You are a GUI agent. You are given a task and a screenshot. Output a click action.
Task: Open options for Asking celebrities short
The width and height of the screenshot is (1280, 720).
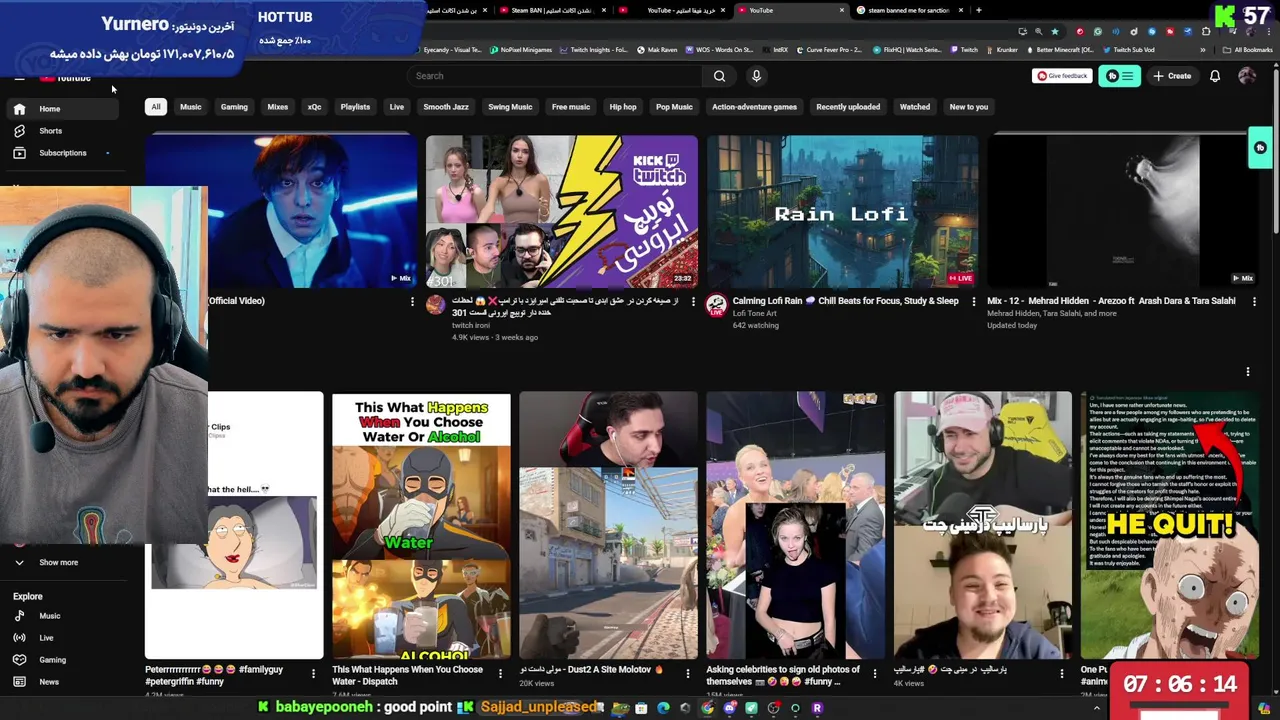tap(875, 674)
